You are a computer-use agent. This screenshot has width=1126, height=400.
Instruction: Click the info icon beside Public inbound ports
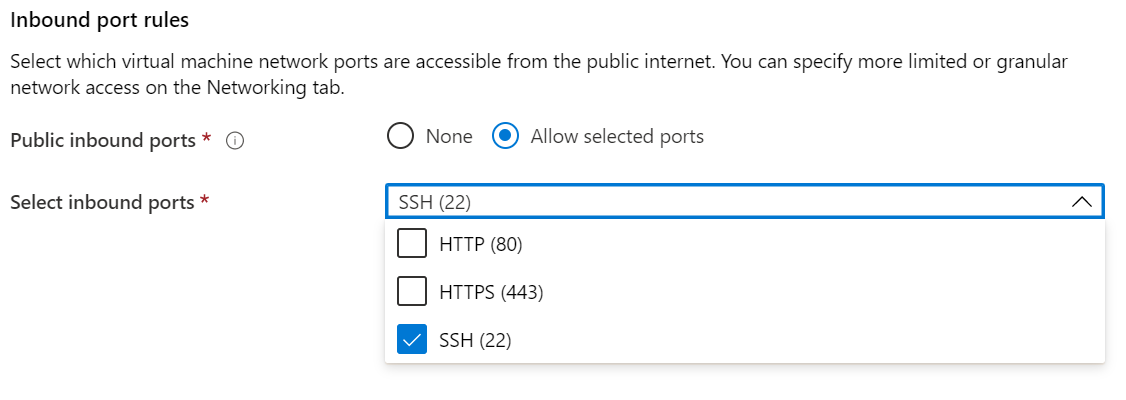(235, 141)
